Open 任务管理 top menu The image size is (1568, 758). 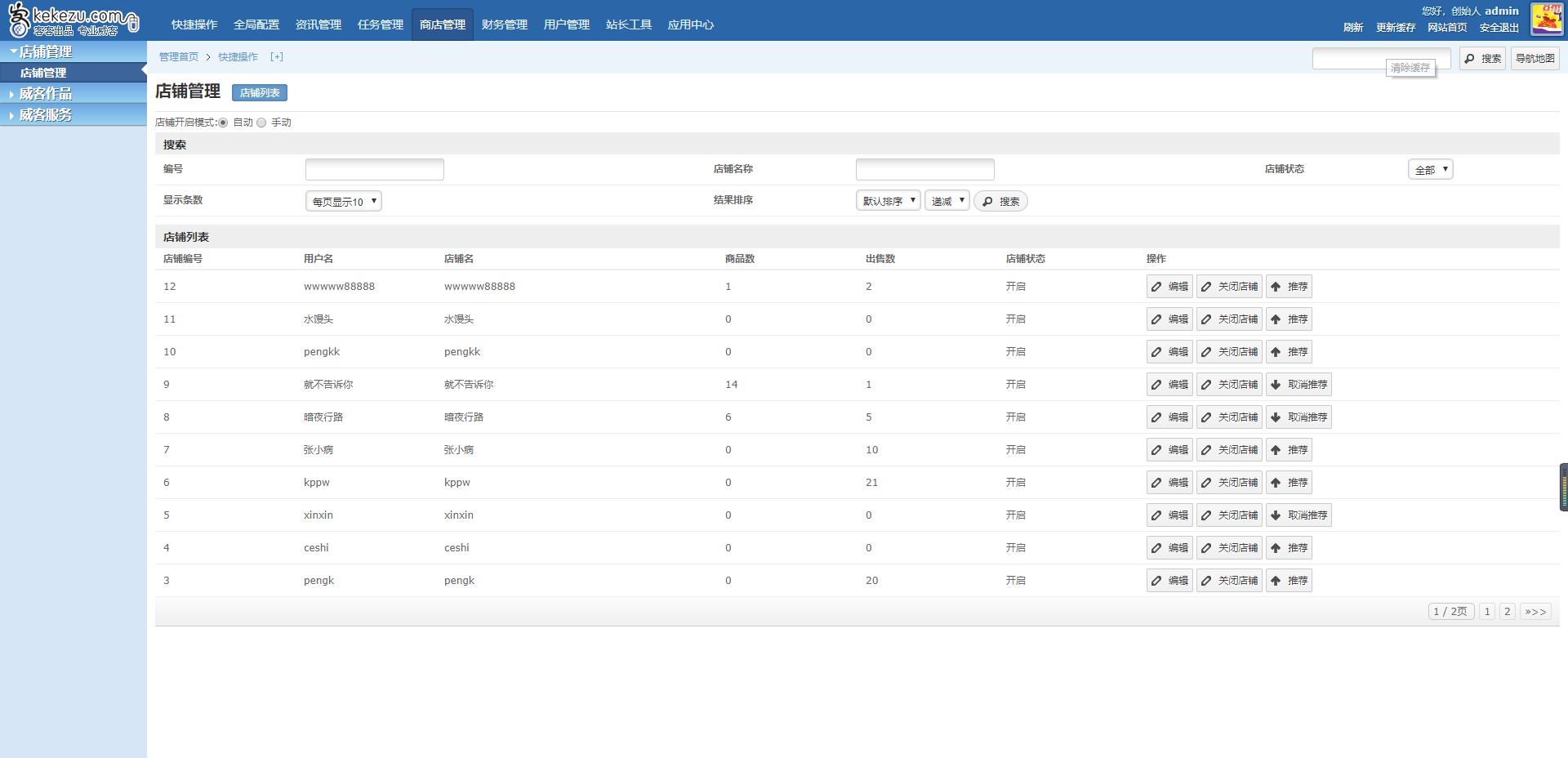[x=381, y=25]
